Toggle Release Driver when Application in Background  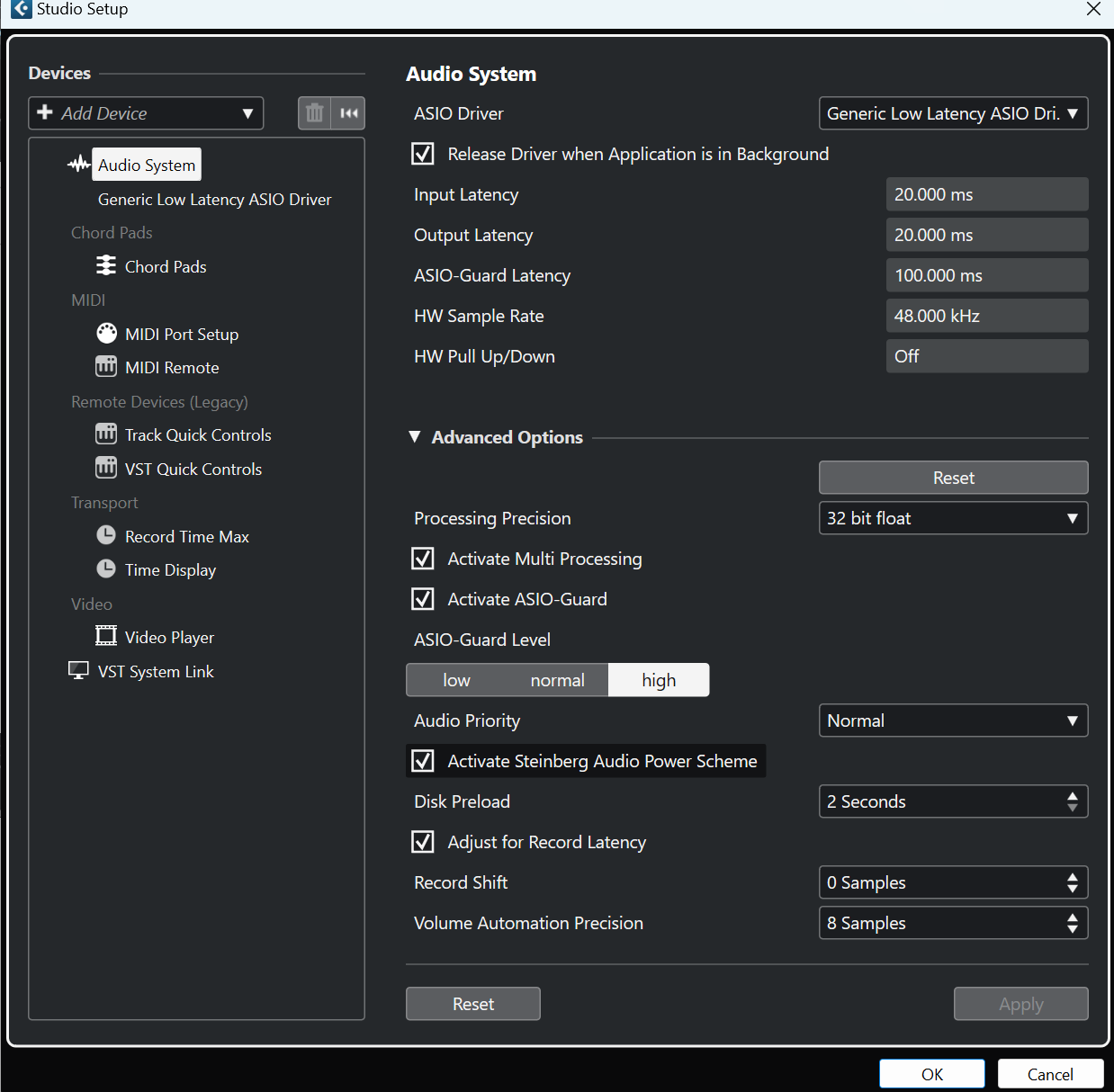click(423, 154)
